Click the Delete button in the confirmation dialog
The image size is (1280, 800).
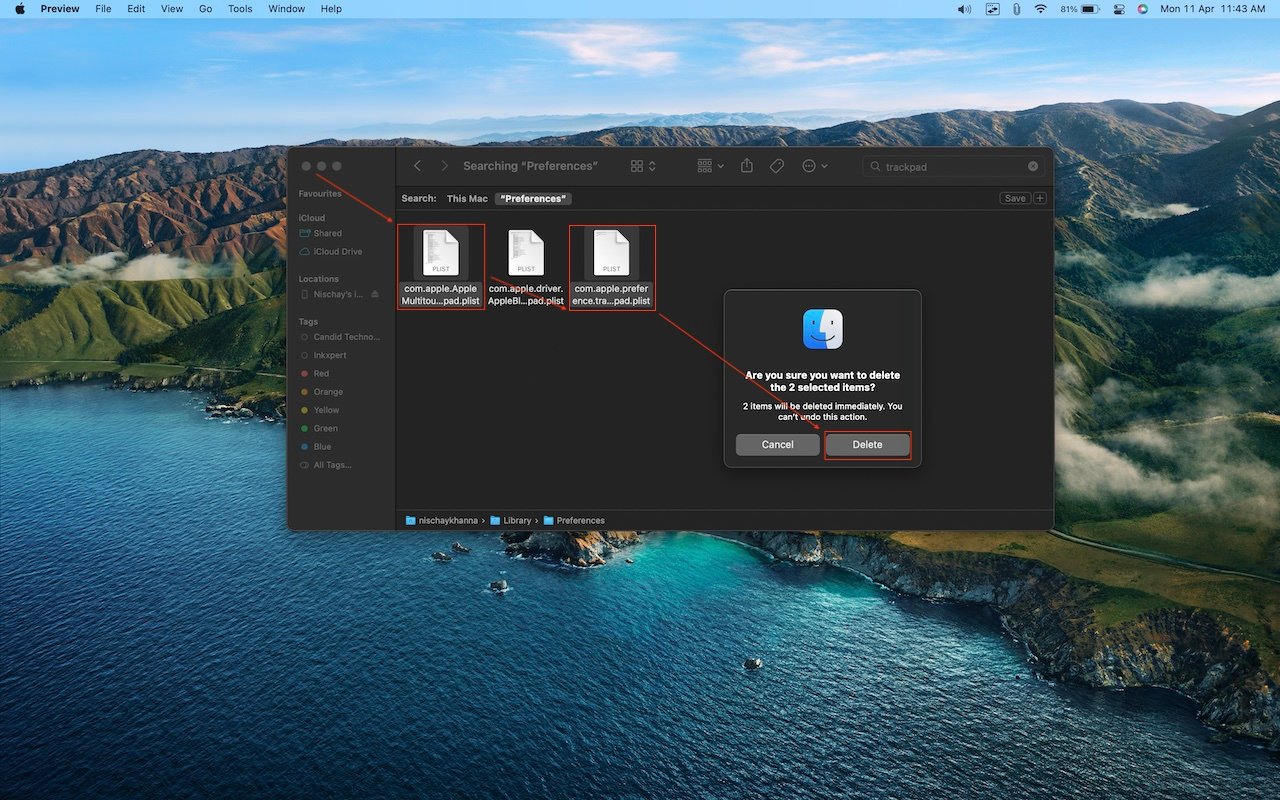[x=866, y=444]
